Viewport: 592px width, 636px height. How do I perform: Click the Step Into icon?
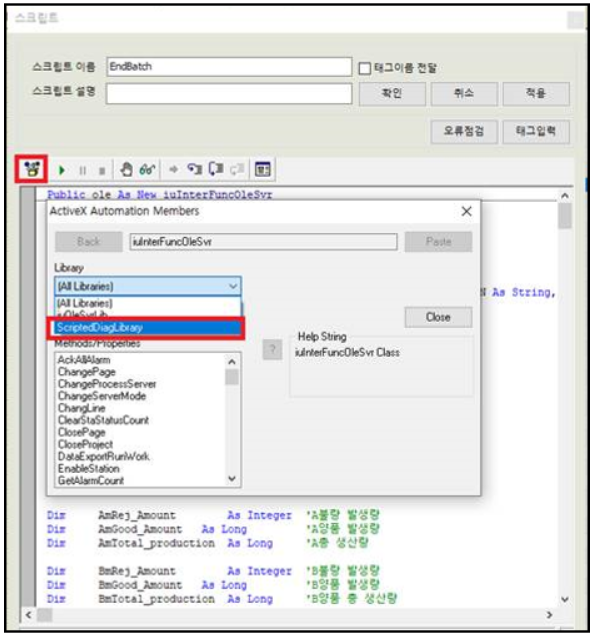coord(194,169)
